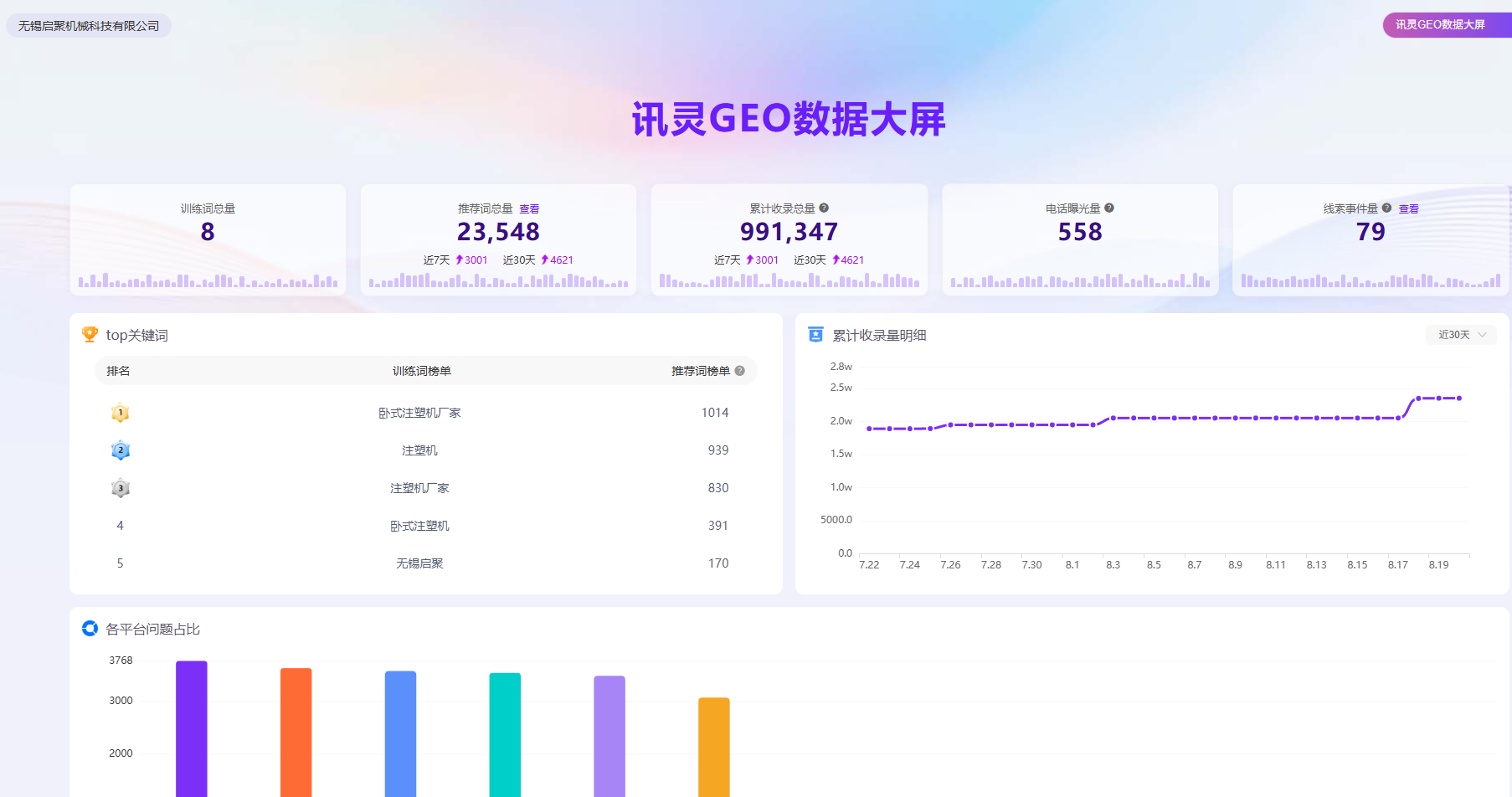Click the help icon next to 推荐词榜单

tap(740, 371)
